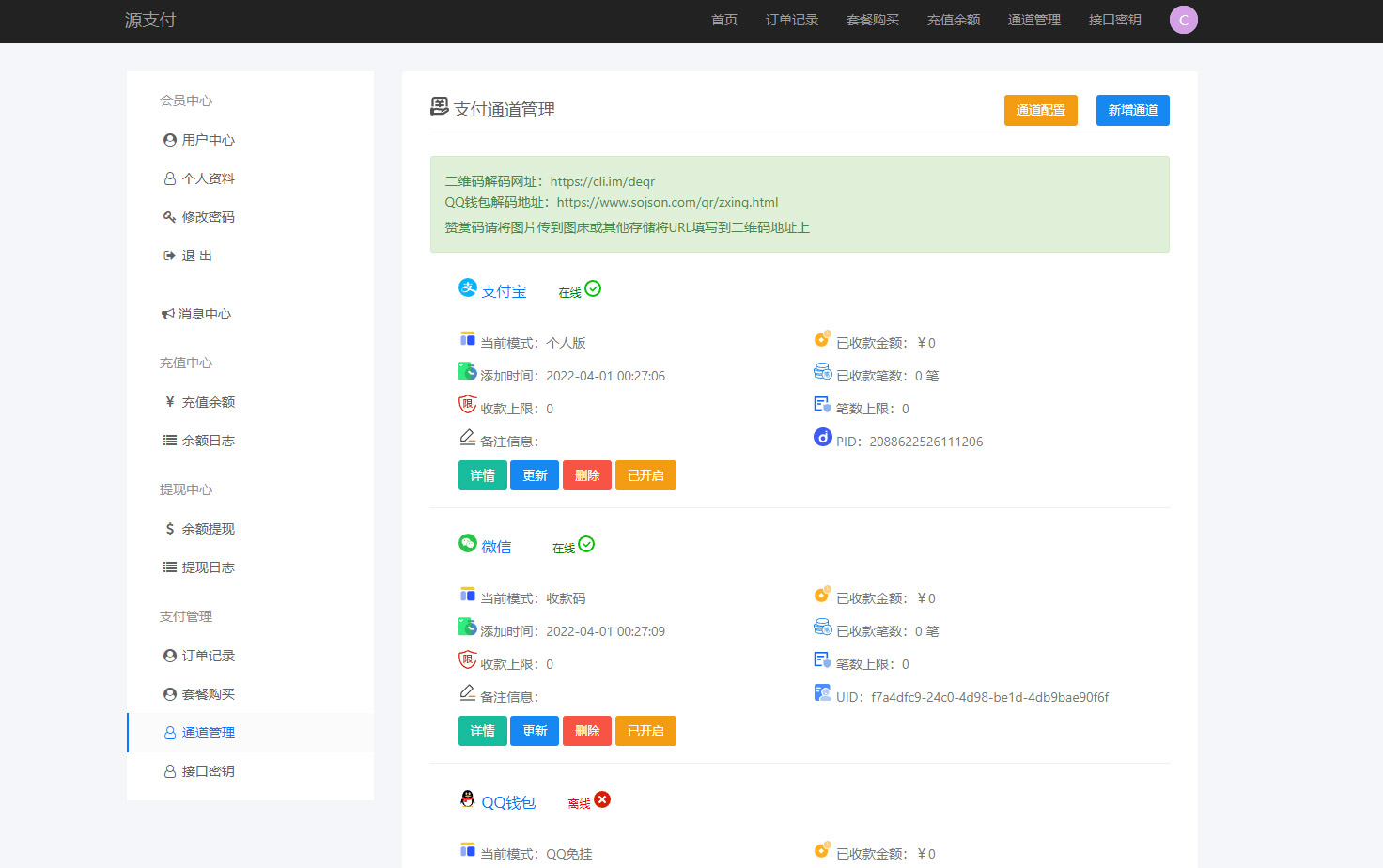Open 充值余额 in the top navigation
Screen dimensions: 1383x868
point(954,20)
